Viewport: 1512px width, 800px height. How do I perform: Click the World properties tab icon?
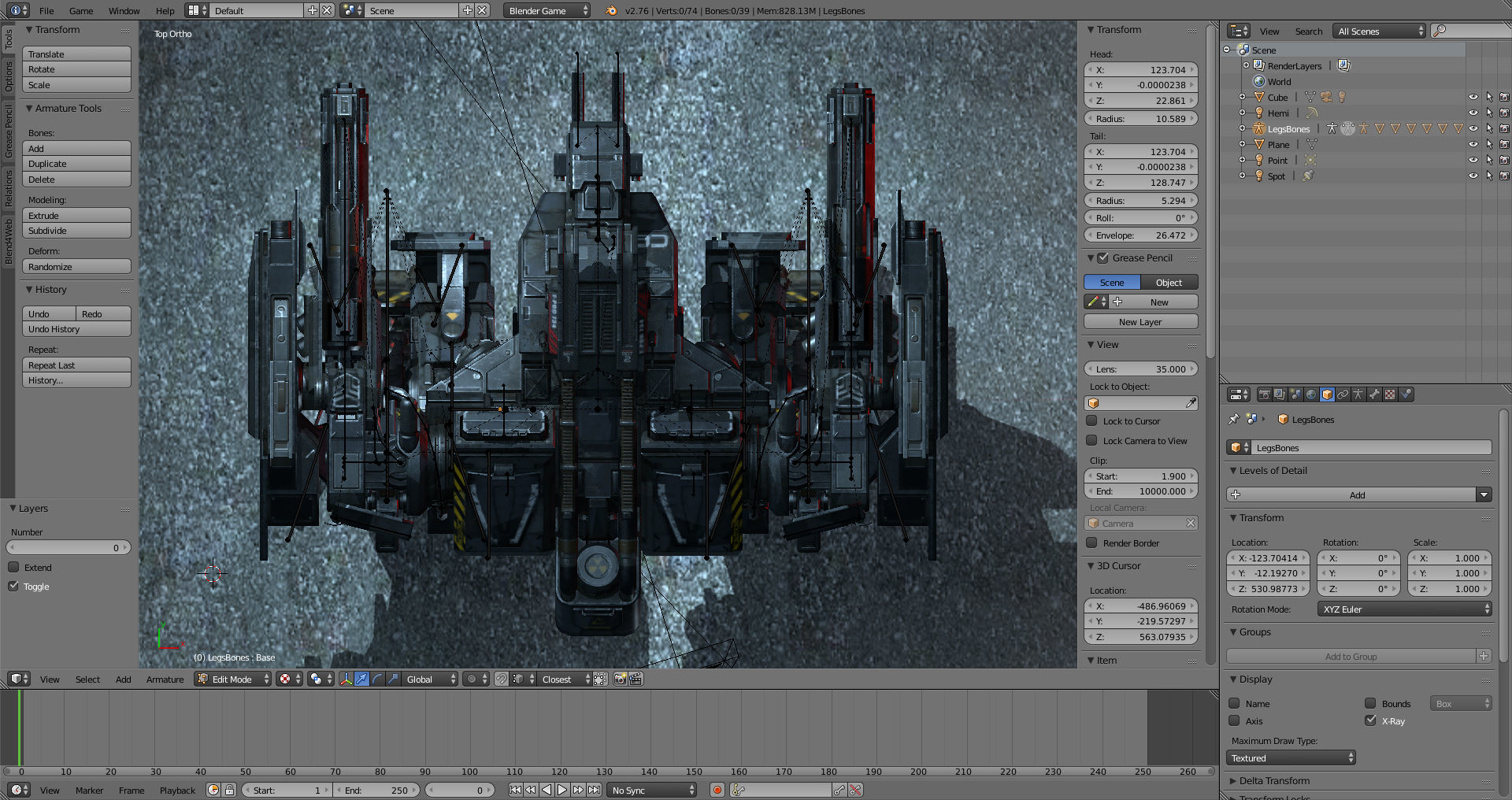click(x=1311, y=394)
